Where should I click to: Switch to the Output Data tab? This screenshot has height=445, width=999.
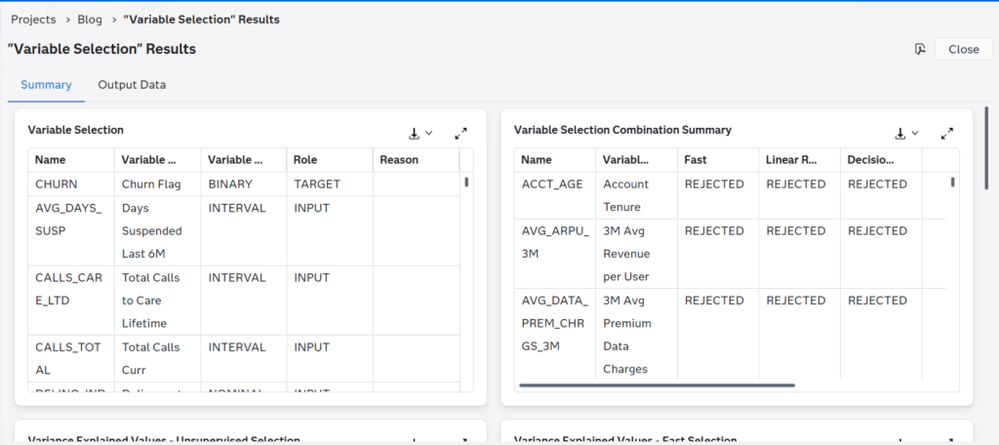point(132,85)
